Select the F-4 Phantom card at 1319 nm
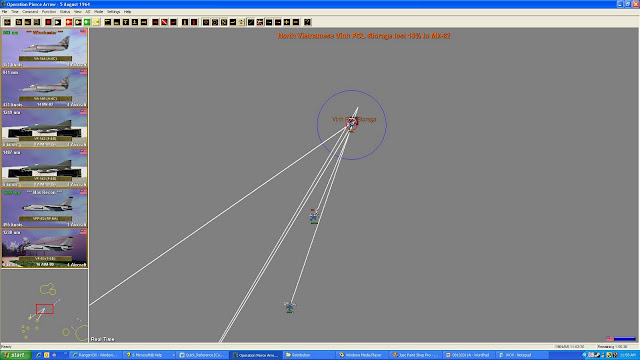Screen dimensions: 640x360 (x=44, y=128)
